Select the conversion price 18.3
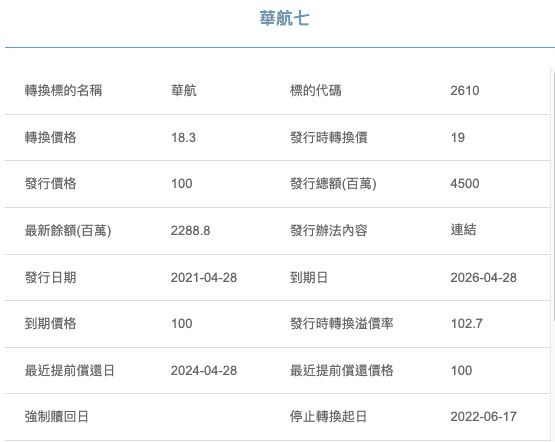555x442 pixels. tap(183, 137)
